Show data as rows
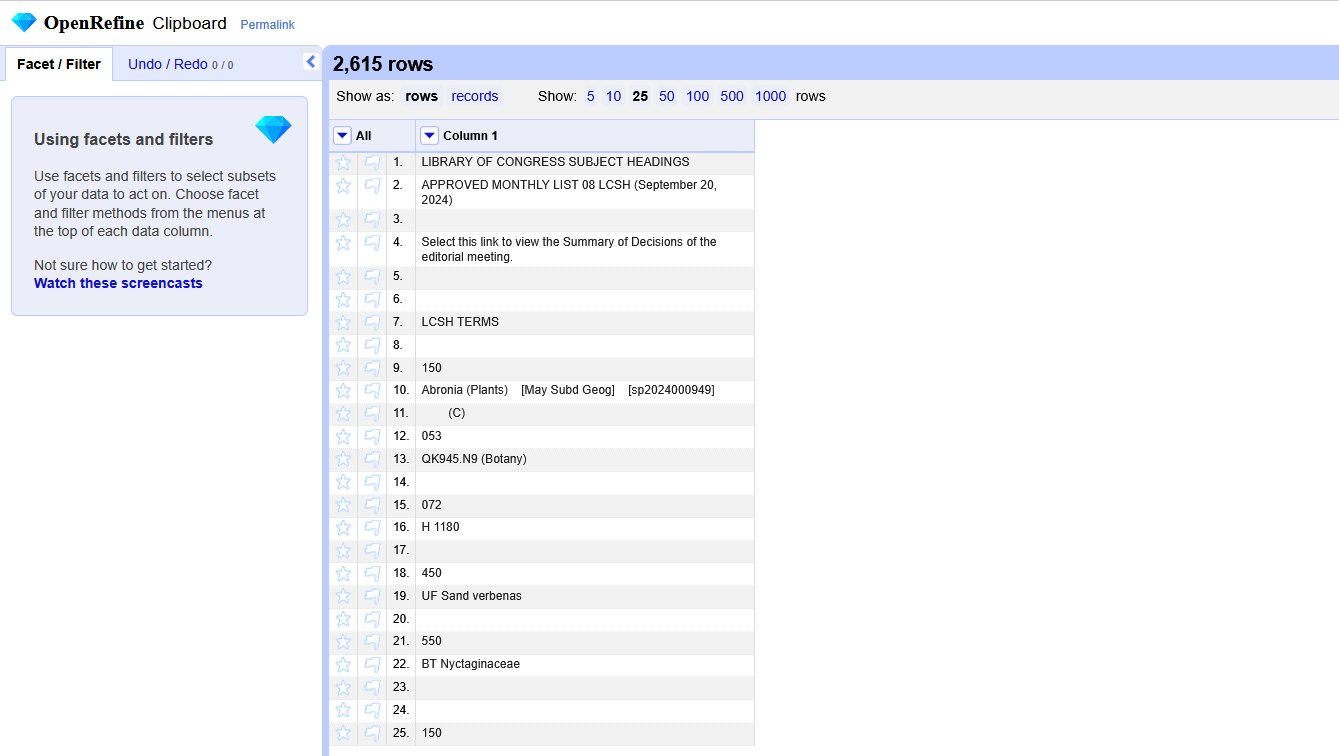 point(421,96)
